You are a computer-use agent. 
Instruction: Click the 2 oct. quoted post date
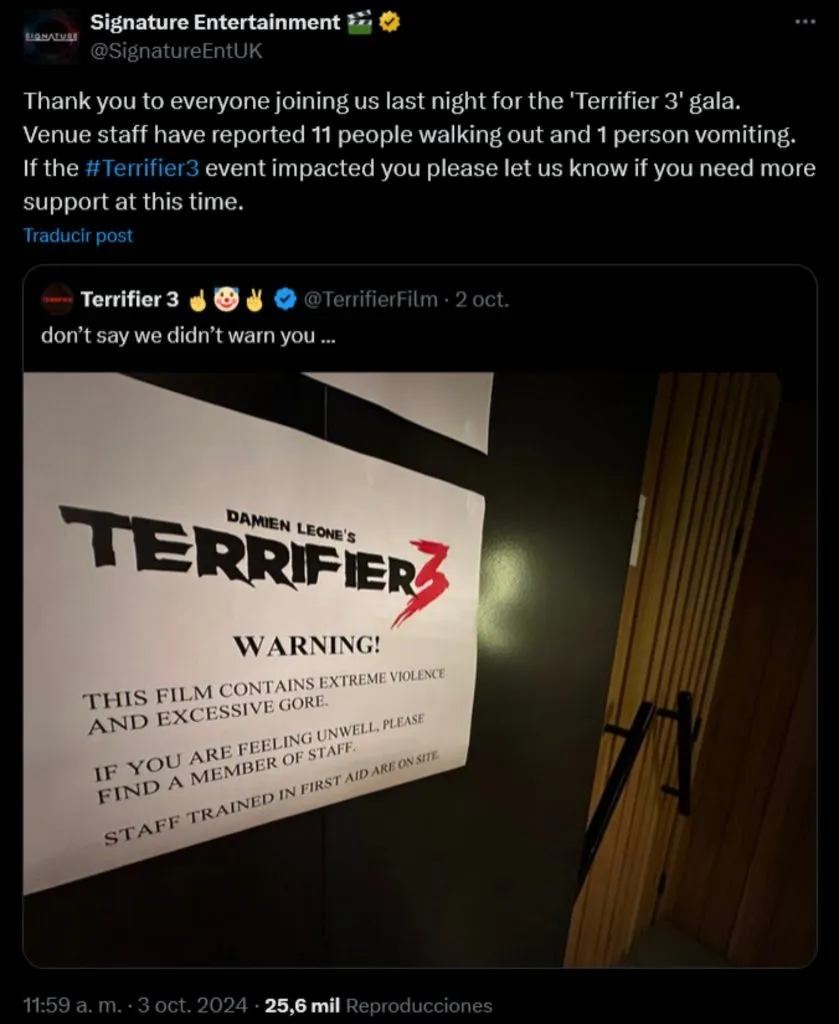click(481, 299)
